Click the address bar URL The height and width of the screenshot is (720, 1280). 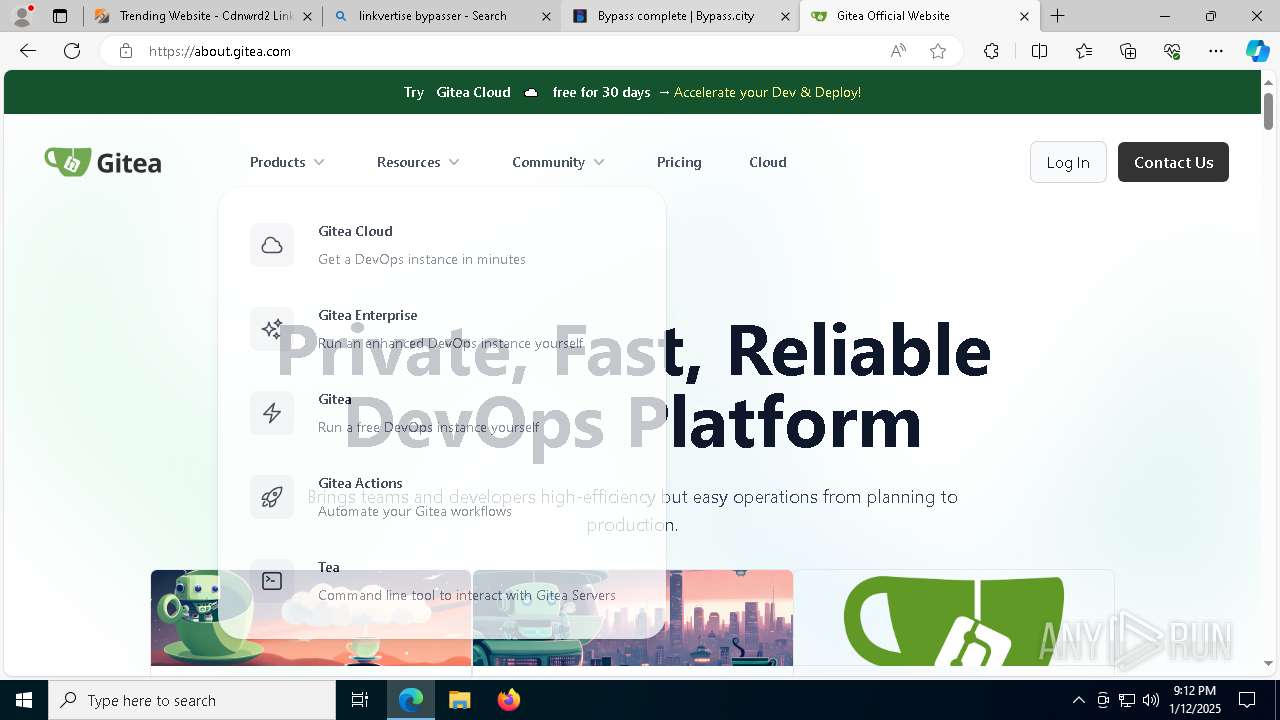[x=220, y=51]
